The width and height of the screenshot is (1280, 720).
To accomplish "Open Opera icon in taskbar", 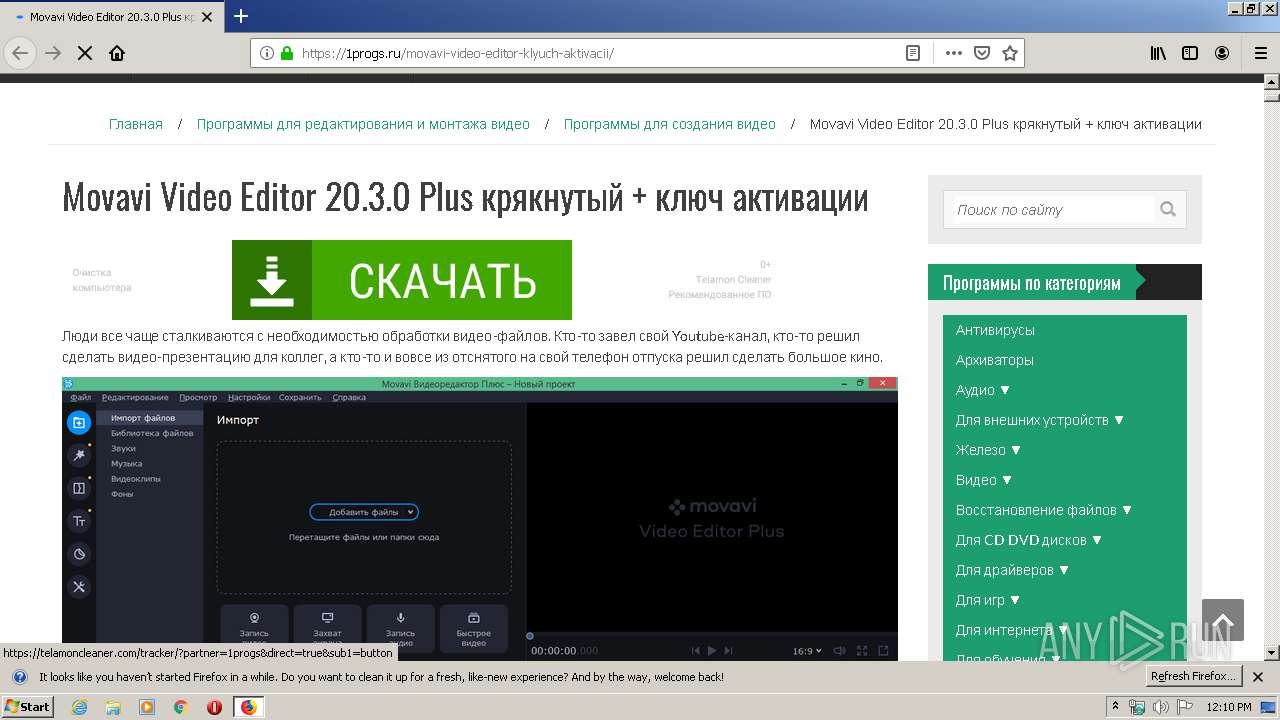I will click(x=214, y=707).
